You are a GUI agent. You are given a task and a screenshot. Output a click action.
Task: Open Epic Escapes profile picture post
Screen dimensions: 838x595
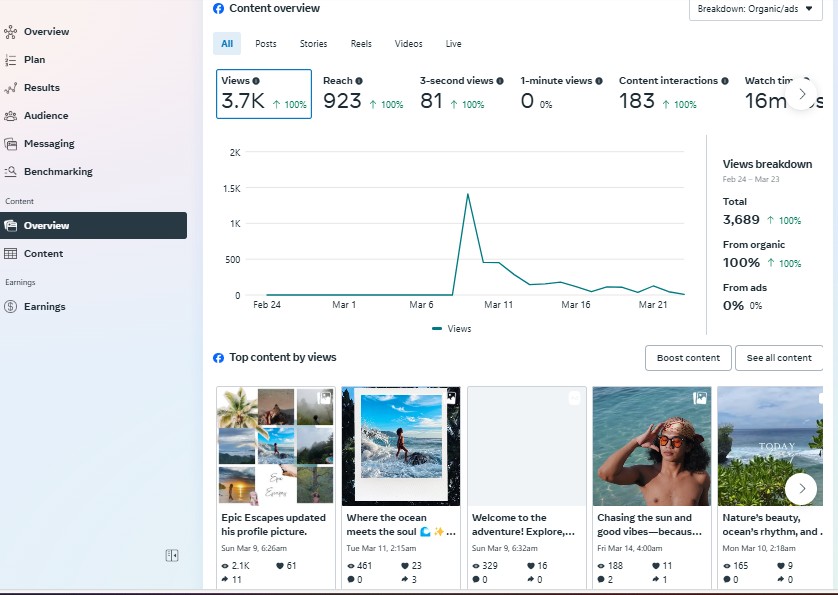(276, 446)
